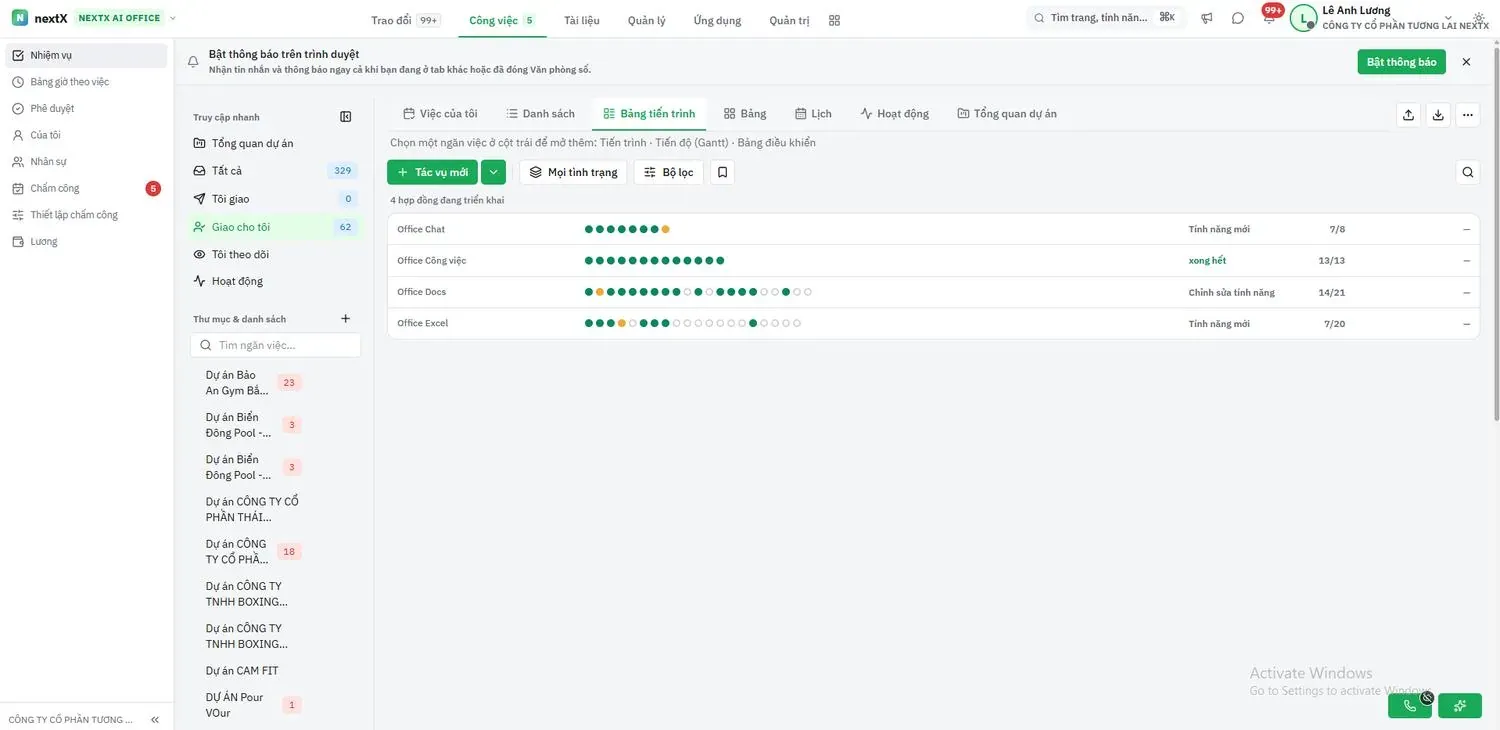Click the bookmark saved views icon
Screen dimensions: 1500x730
(x=722, y=172)
